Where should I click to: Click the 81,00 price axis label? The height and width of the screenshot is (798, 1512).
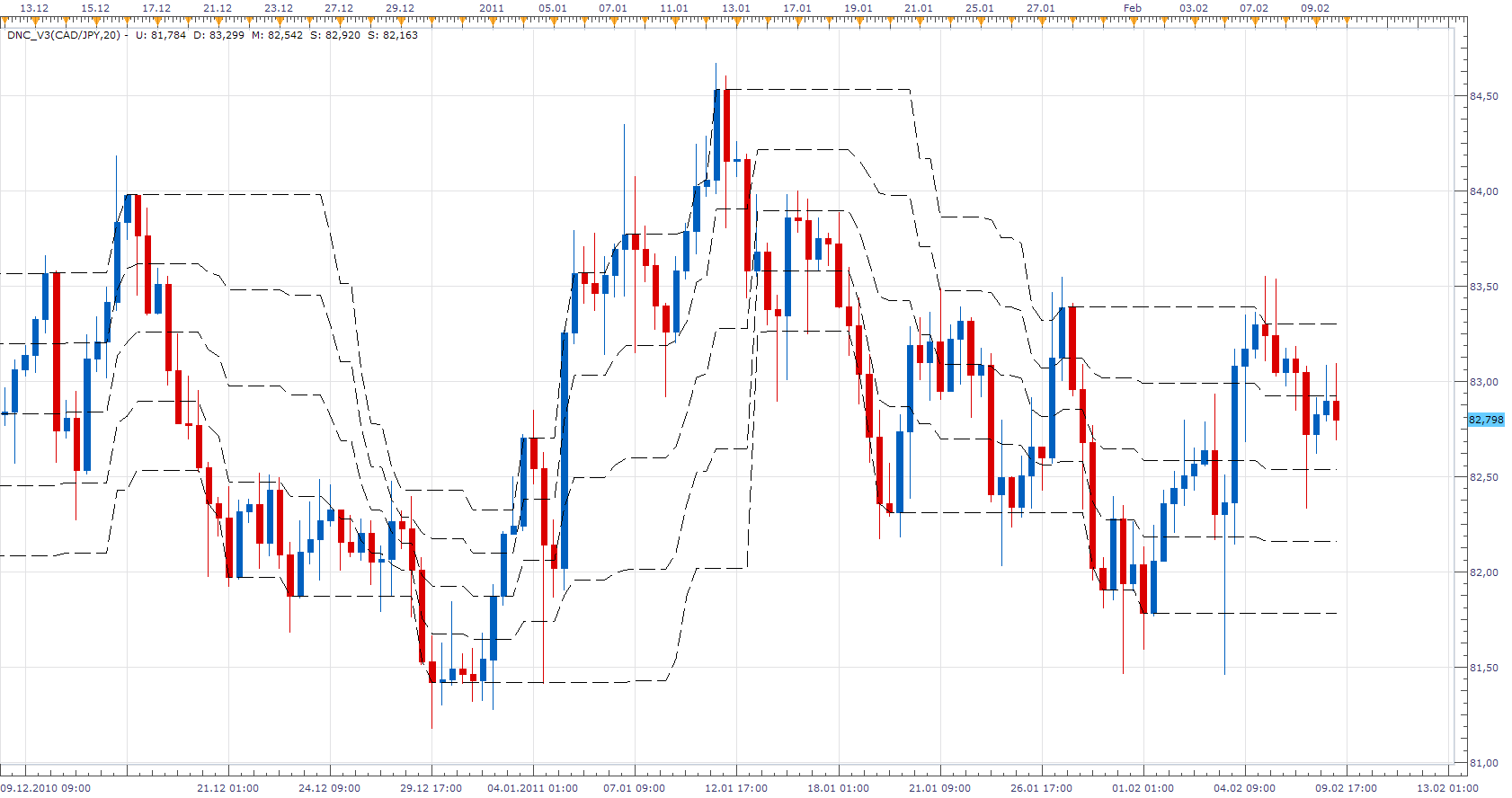pos(1484,763)
